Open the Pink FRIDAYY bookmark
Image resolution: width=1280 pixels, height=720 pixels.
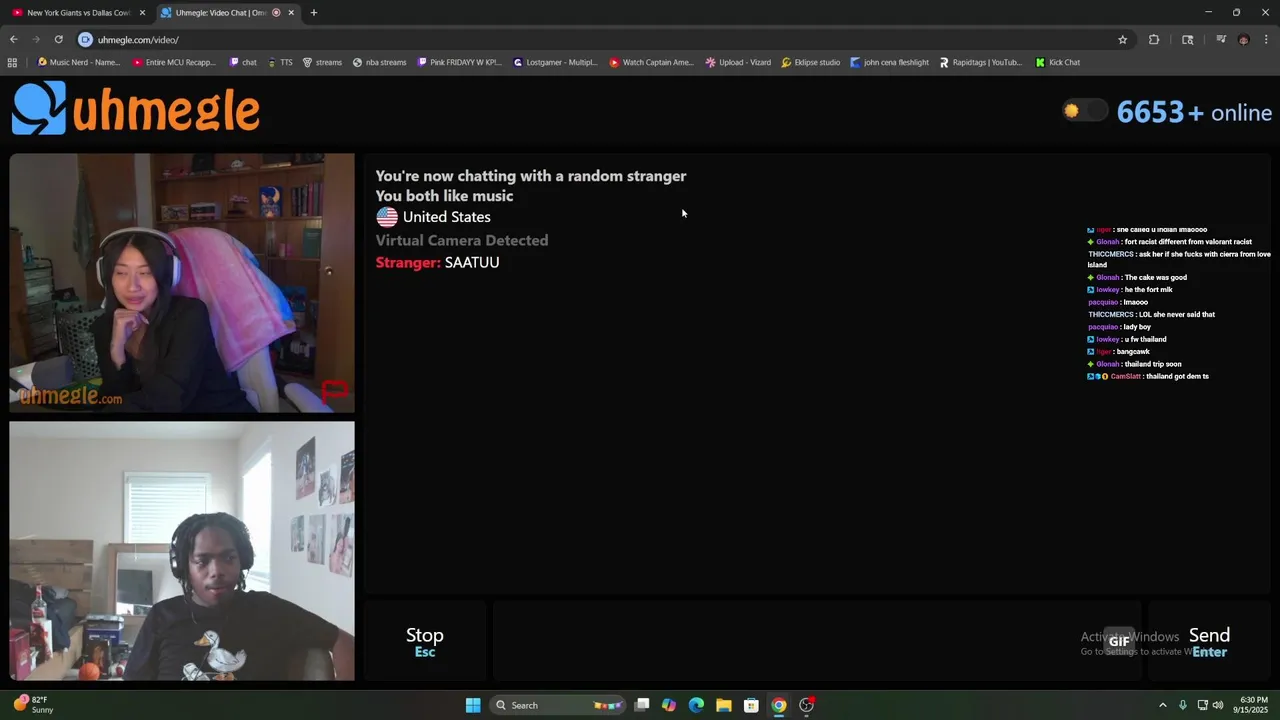(x=459, y=62)
